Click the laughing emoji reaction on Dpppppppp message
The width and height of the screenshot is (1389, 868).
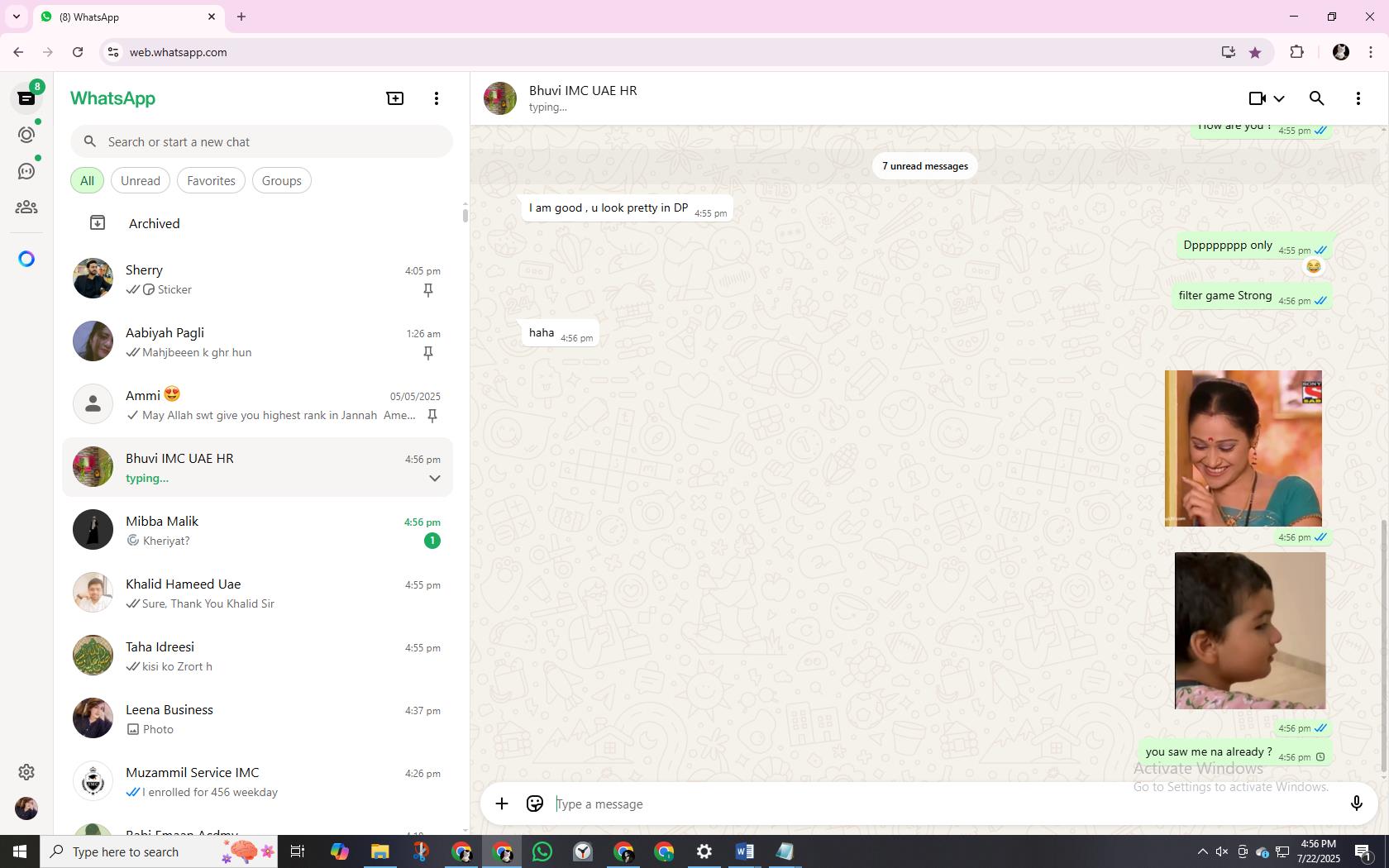point(1313,266)
